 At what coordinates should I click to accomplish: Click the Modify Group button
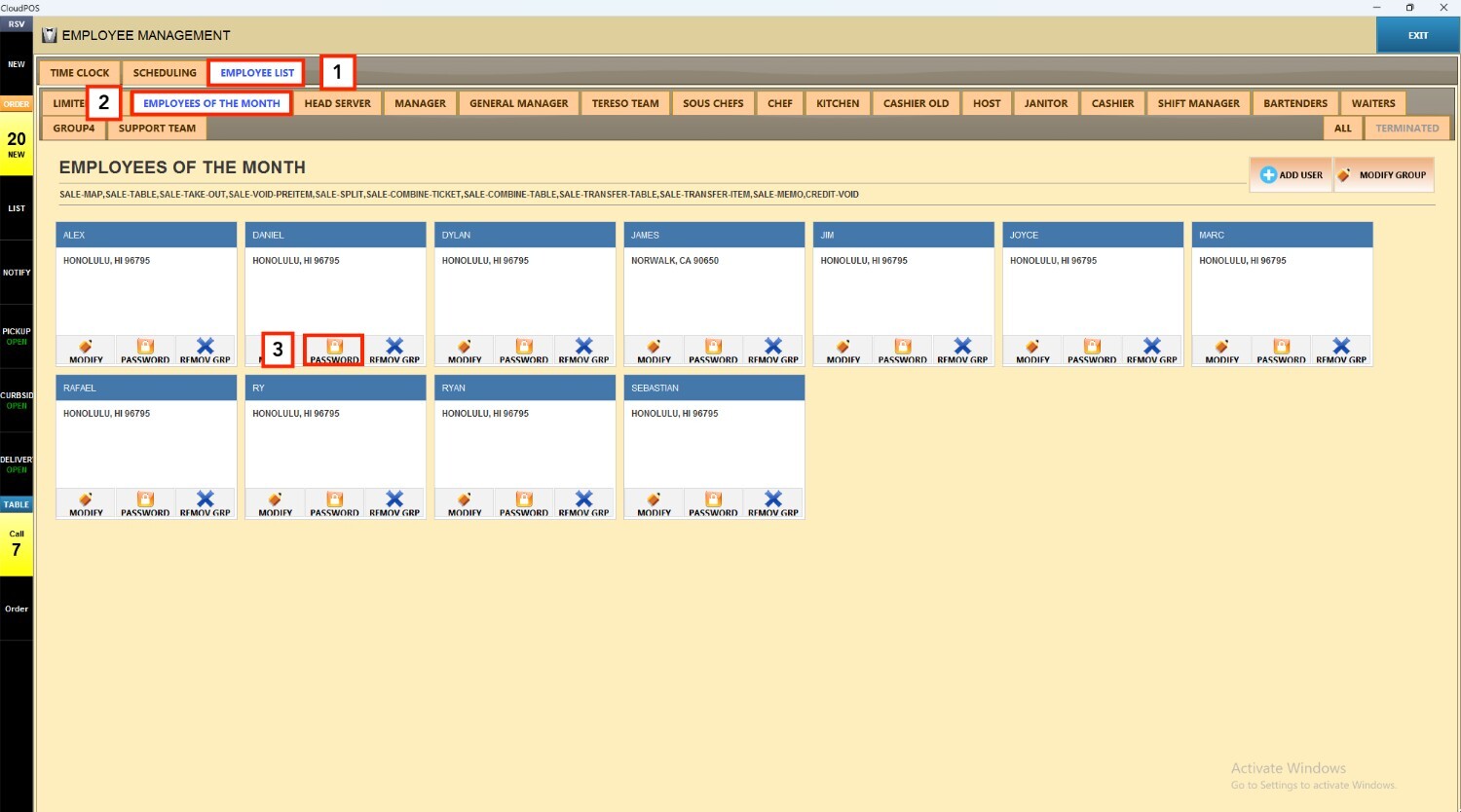pyautogui.click(x=1383, y=175)
